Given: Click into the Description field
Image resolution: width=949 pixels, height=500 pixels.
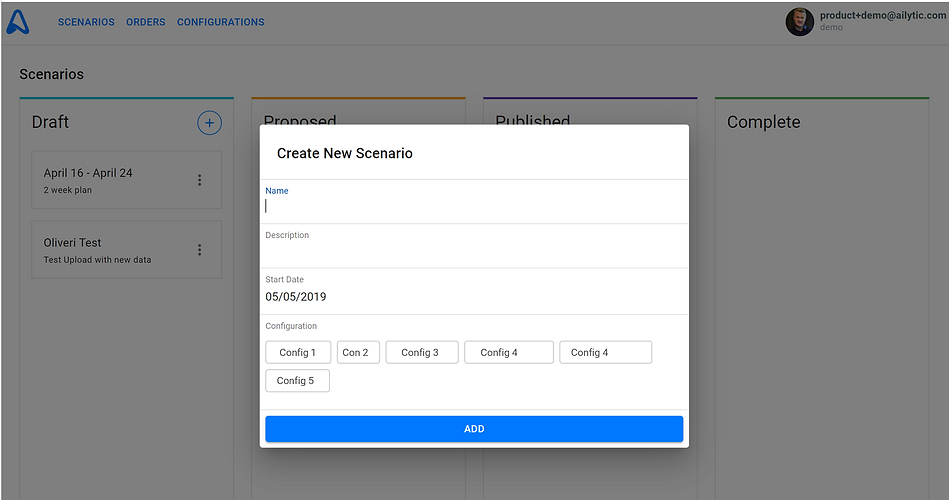Looking at the screenshot, I should click(x=474, y=251).
